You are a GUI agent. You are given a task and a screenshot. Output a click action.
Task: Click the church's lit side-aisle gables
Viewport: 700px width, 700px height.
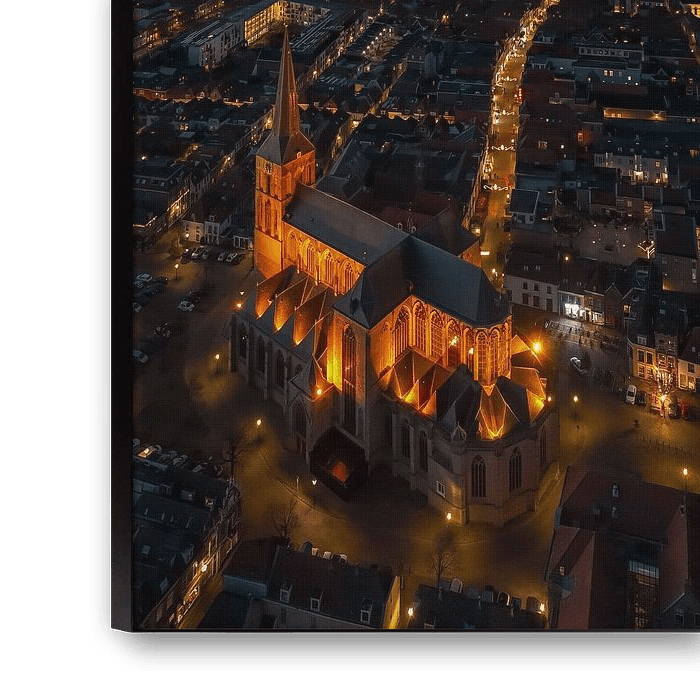point(290,300)
